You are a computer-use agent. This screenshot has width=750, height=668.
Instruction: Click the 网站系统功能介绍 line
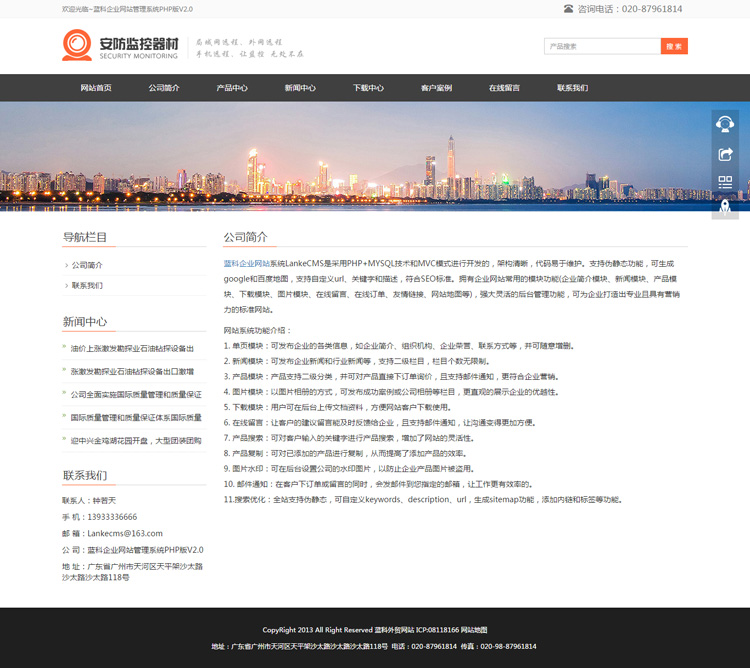[257, 330]
